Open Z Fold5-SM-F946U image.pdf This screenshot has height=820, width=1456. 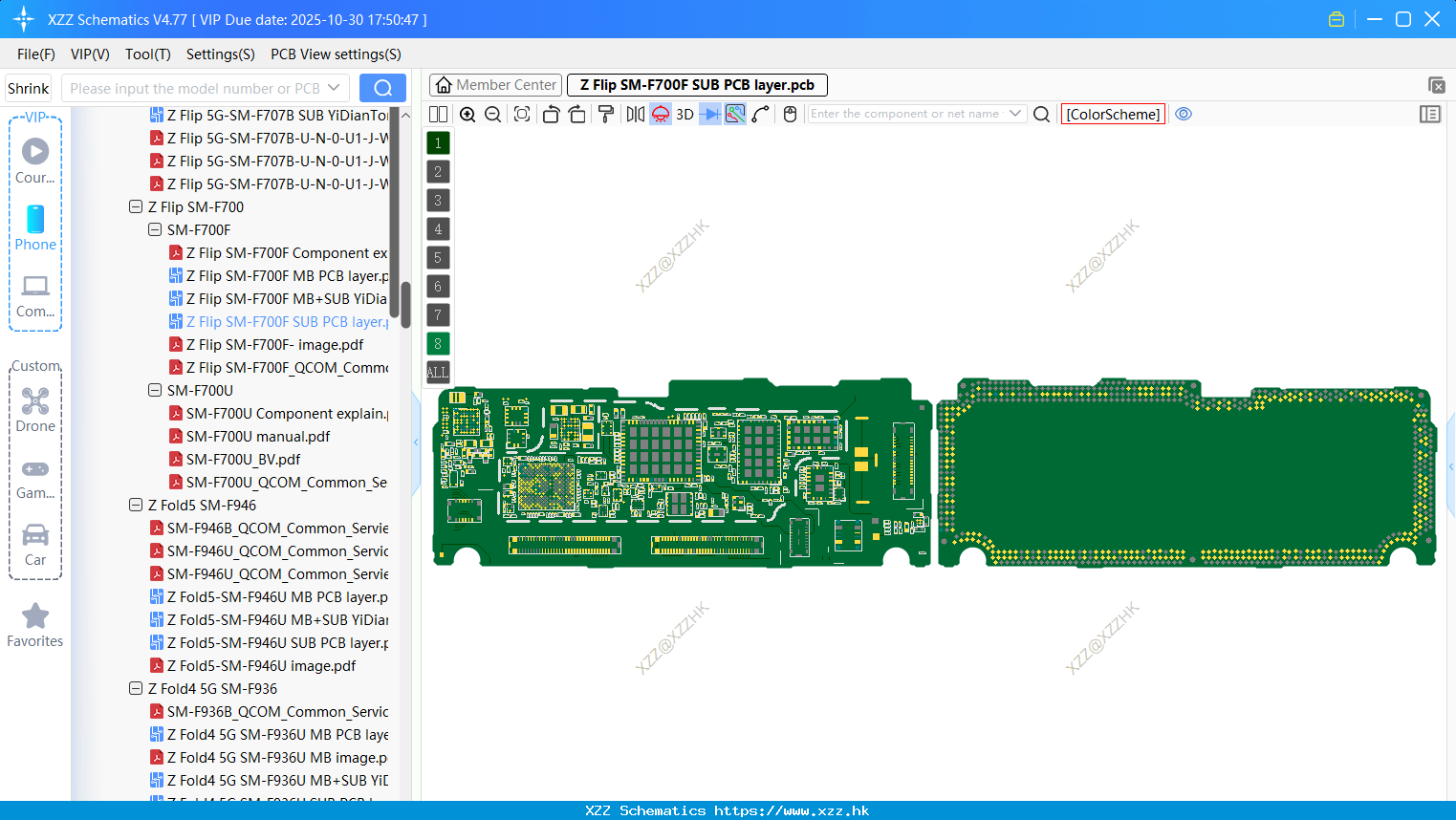(253, 665)
